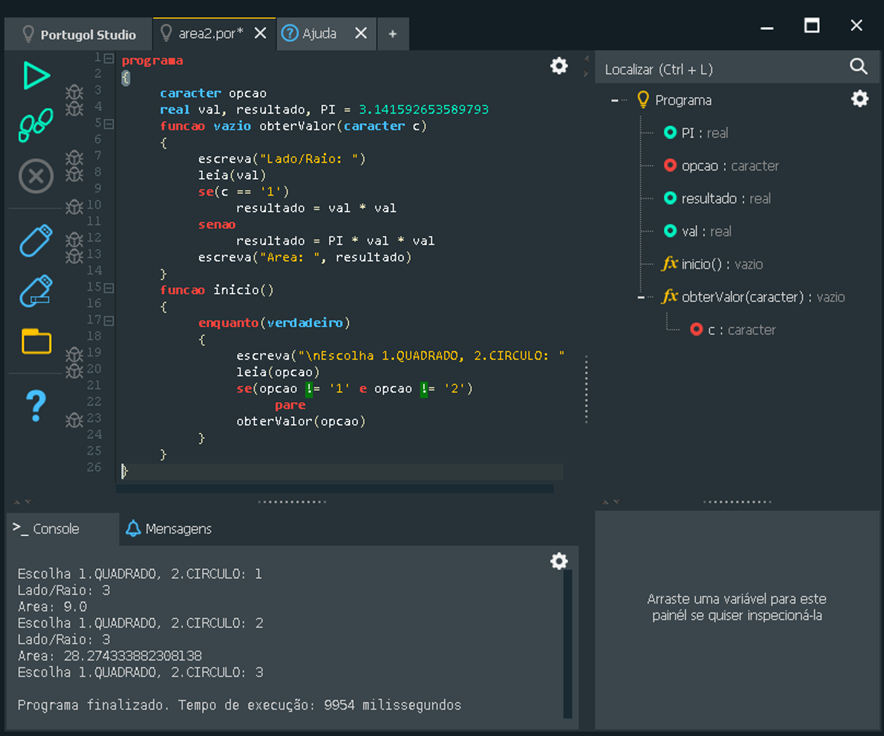Screen dimensions: 884x736
Task: Switch to the Mensagens tab
Action: (168, 529)
